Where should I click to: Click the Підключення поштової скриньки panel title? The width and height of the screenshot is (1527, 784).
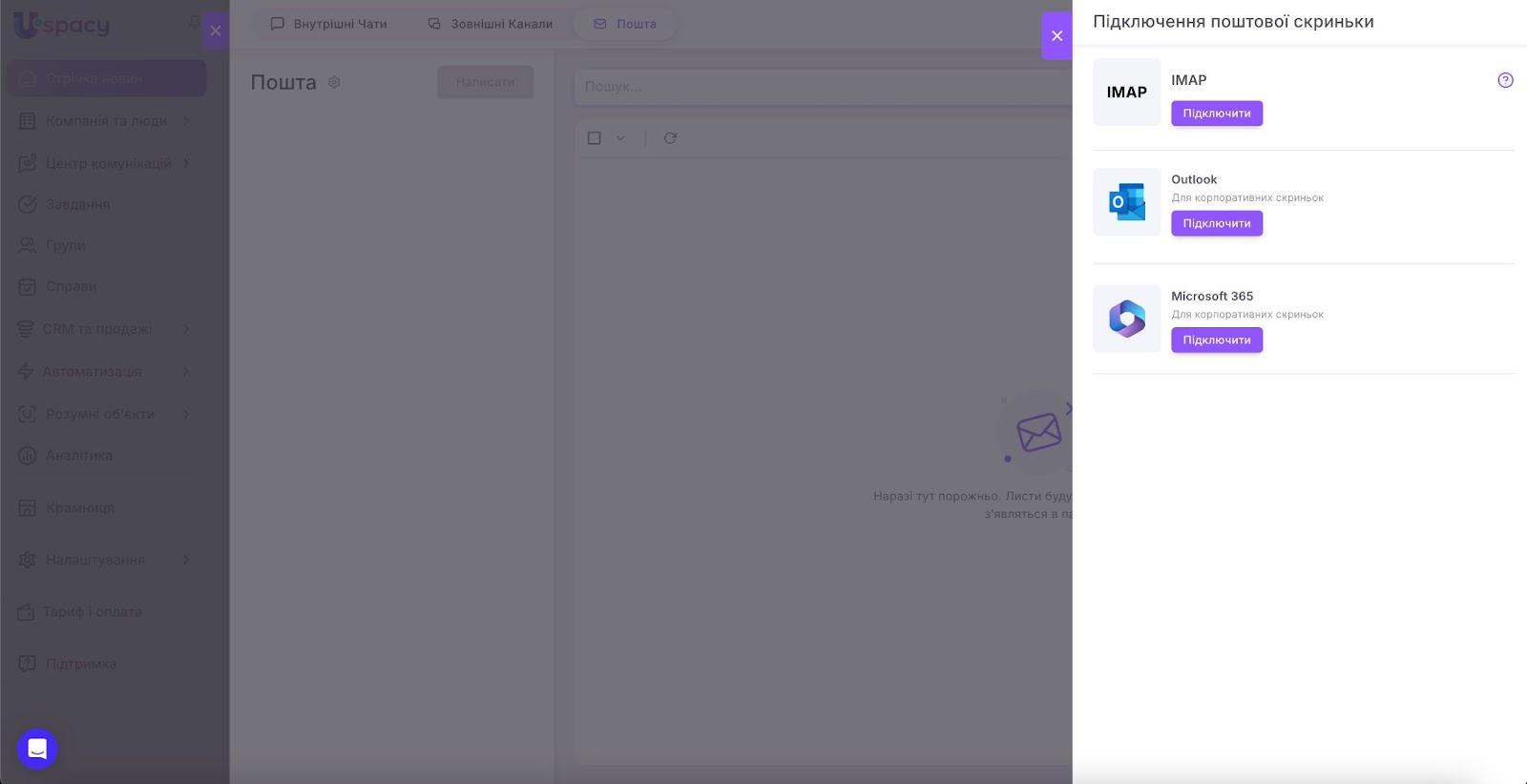[x=1233, y=21]
